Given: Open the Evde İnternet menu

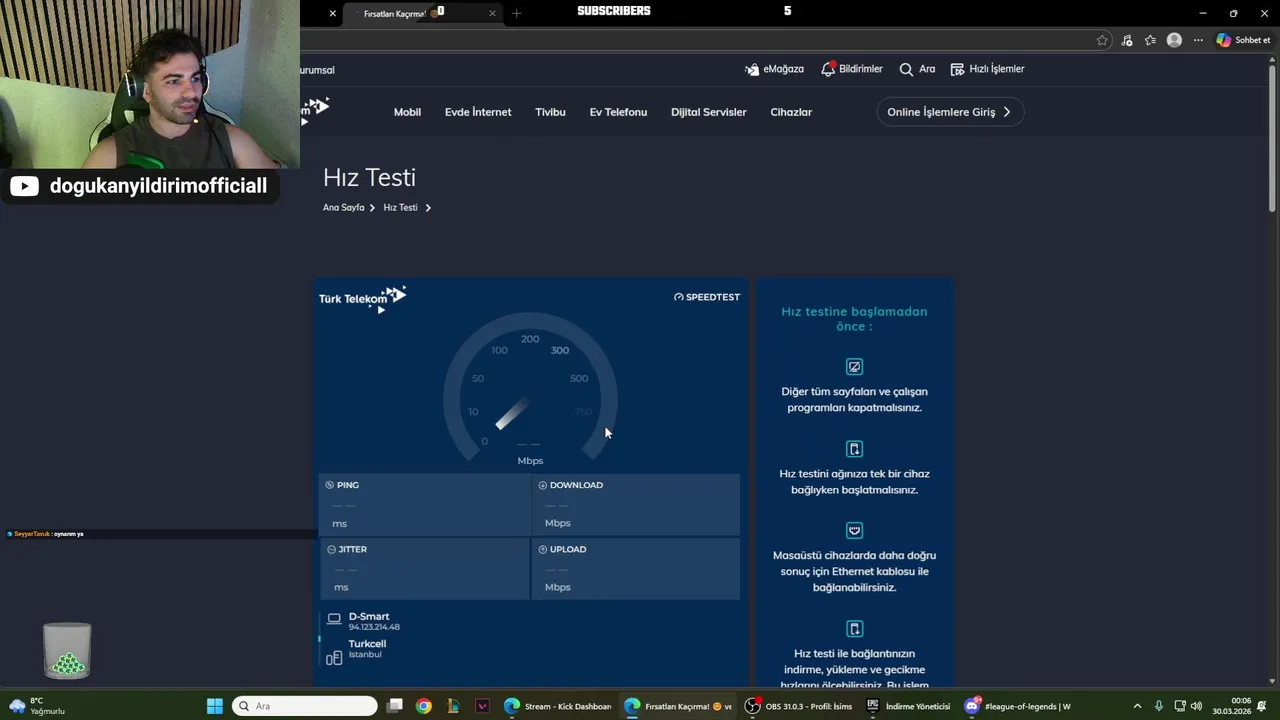Looking at the screenshot, I should click(478, 112).
